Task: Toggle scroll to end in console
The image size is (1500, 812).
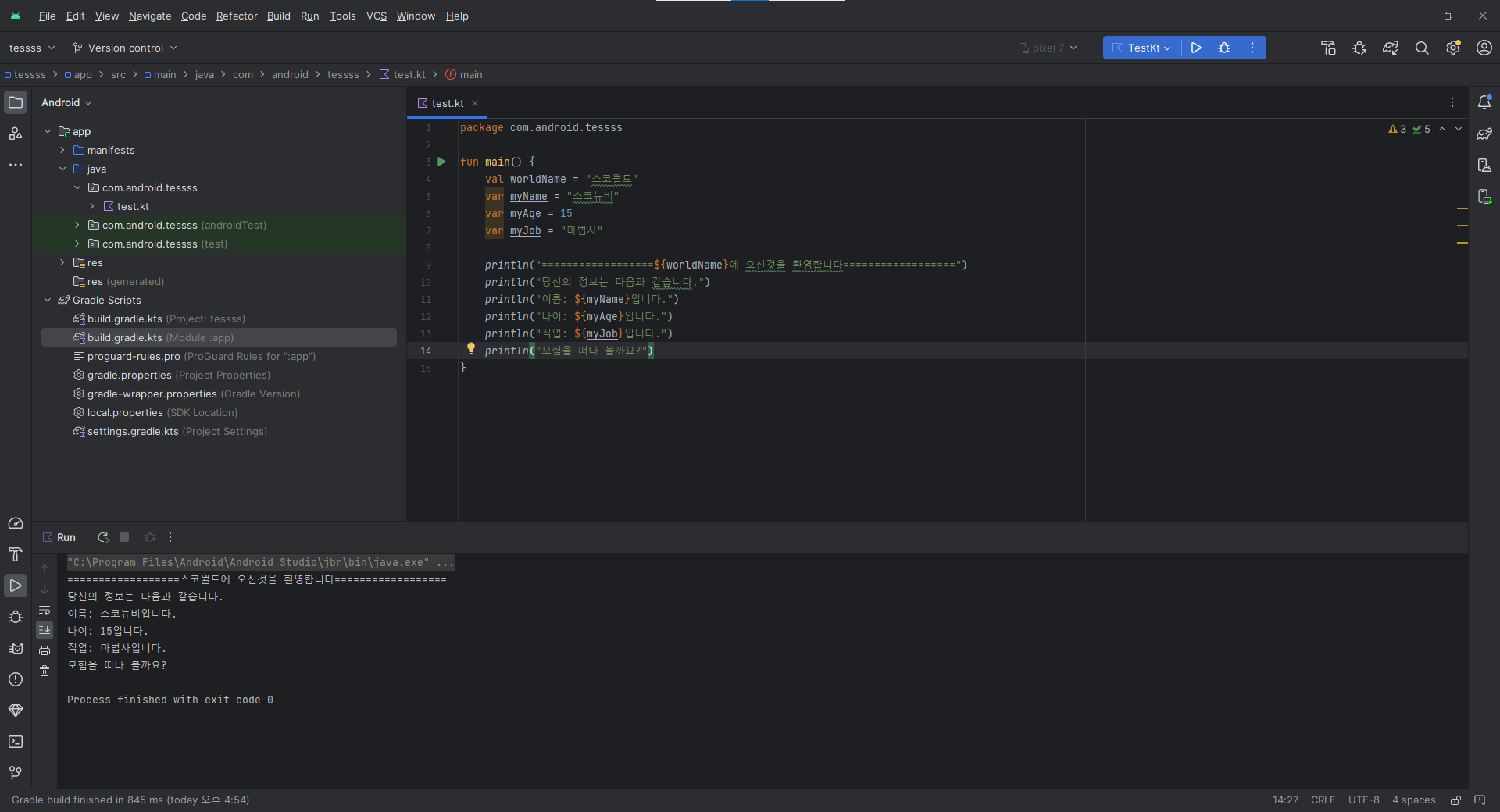Action: (x=45, y=629)
